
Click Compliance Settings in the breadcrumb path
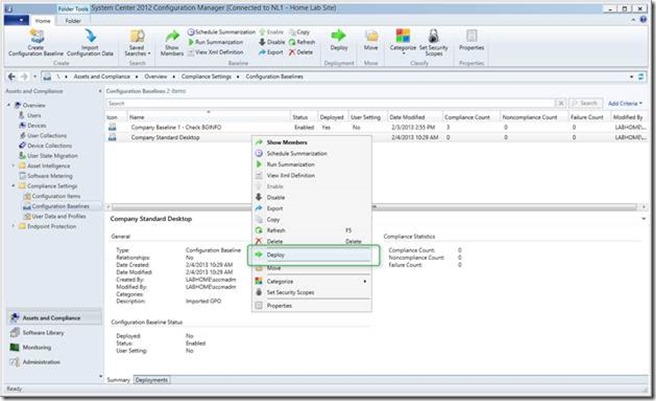tap(206, 77)
